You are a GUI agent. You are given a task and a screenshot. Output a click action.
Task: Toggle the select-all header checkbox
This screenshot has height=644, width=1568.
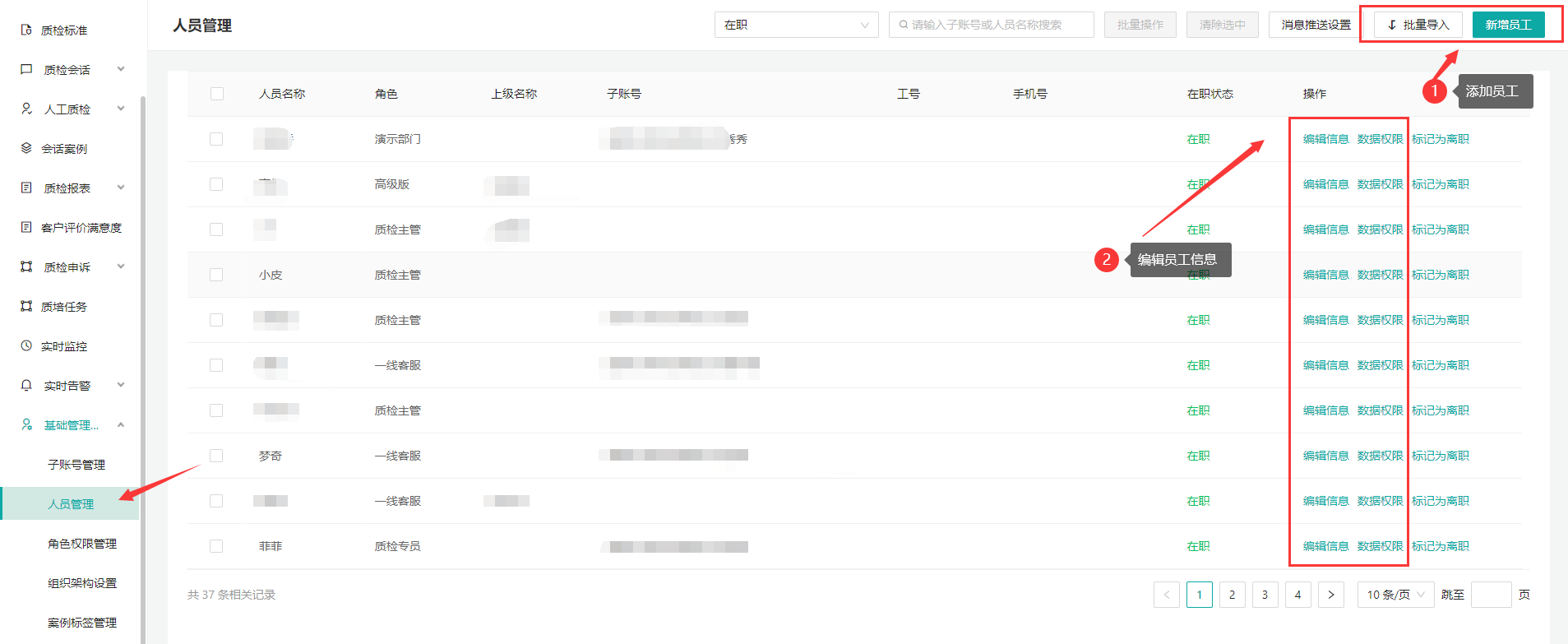[x=217, y=94]
